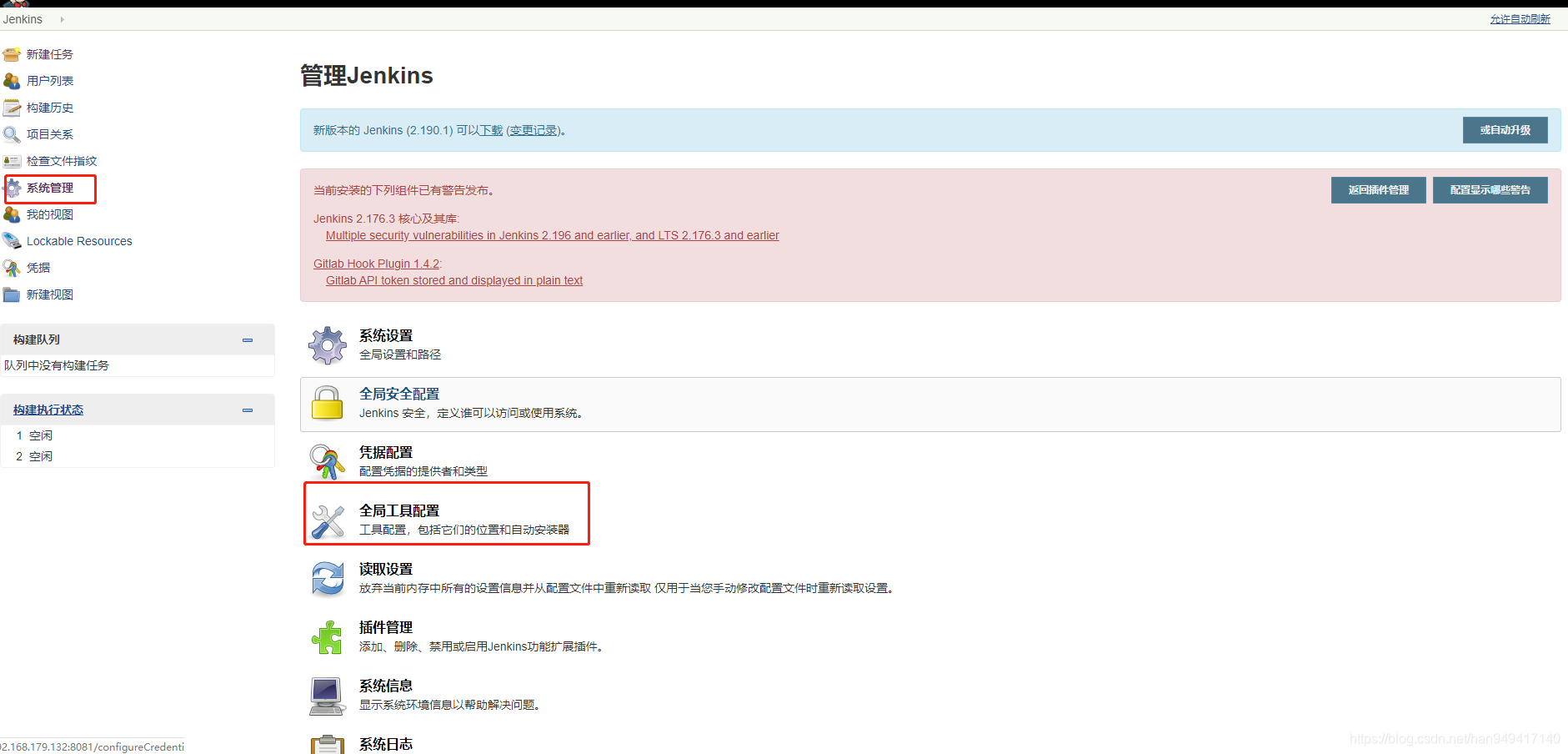Click the 配置显示哪些警告 button
This screenshot has height=754, width=1568.
(x=1490, y=190)
